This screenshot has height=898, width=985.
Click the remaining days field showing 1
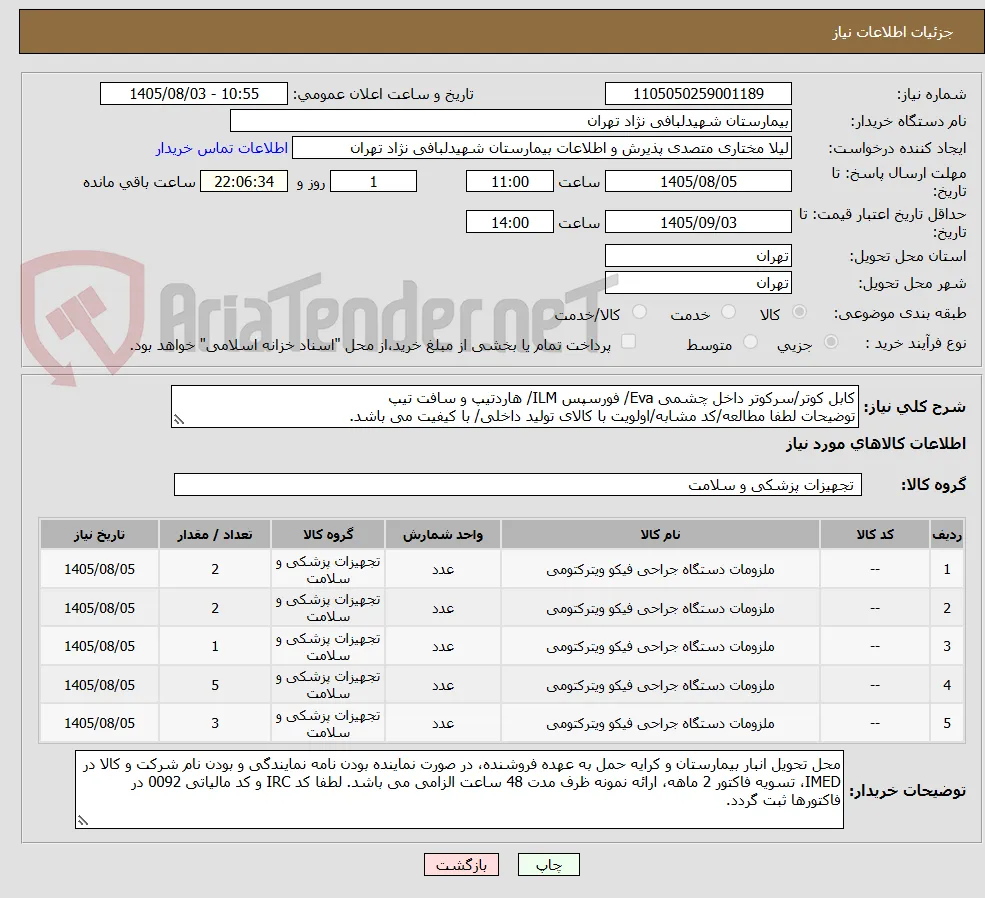click(373, 181)
